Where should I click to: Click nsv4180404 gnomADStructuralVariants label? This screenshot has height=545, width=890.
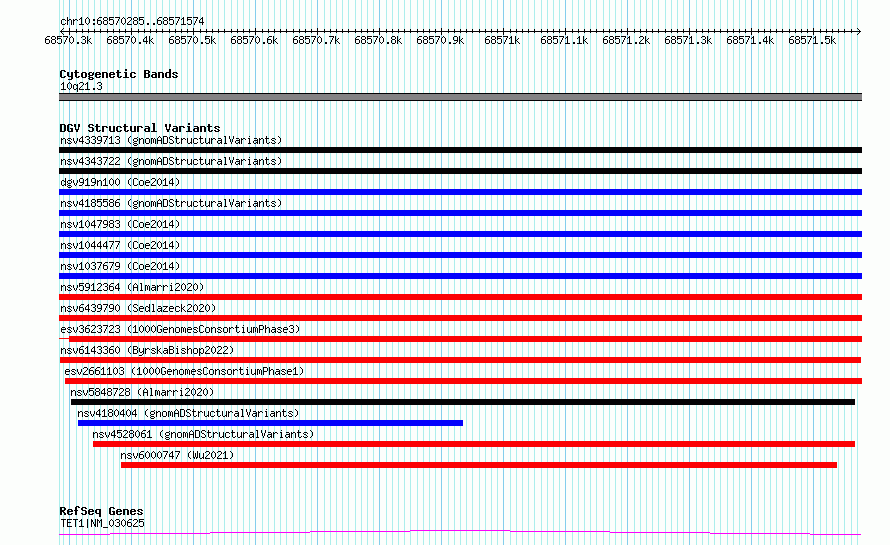pos(188,413)
